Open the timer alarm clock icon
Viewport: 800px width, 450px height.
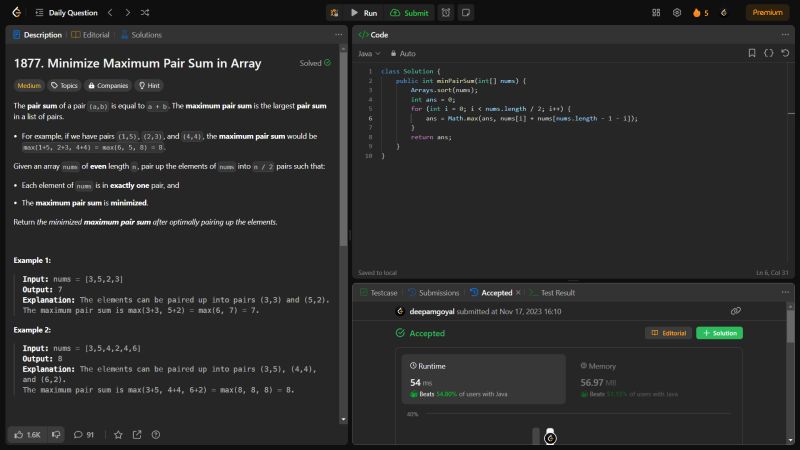click(x=446, y=13)
